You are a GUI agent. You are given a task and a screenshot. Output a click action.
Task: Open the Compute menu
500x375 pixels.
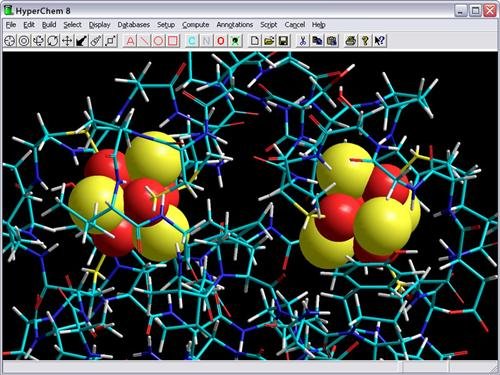(x=196, y=25)
